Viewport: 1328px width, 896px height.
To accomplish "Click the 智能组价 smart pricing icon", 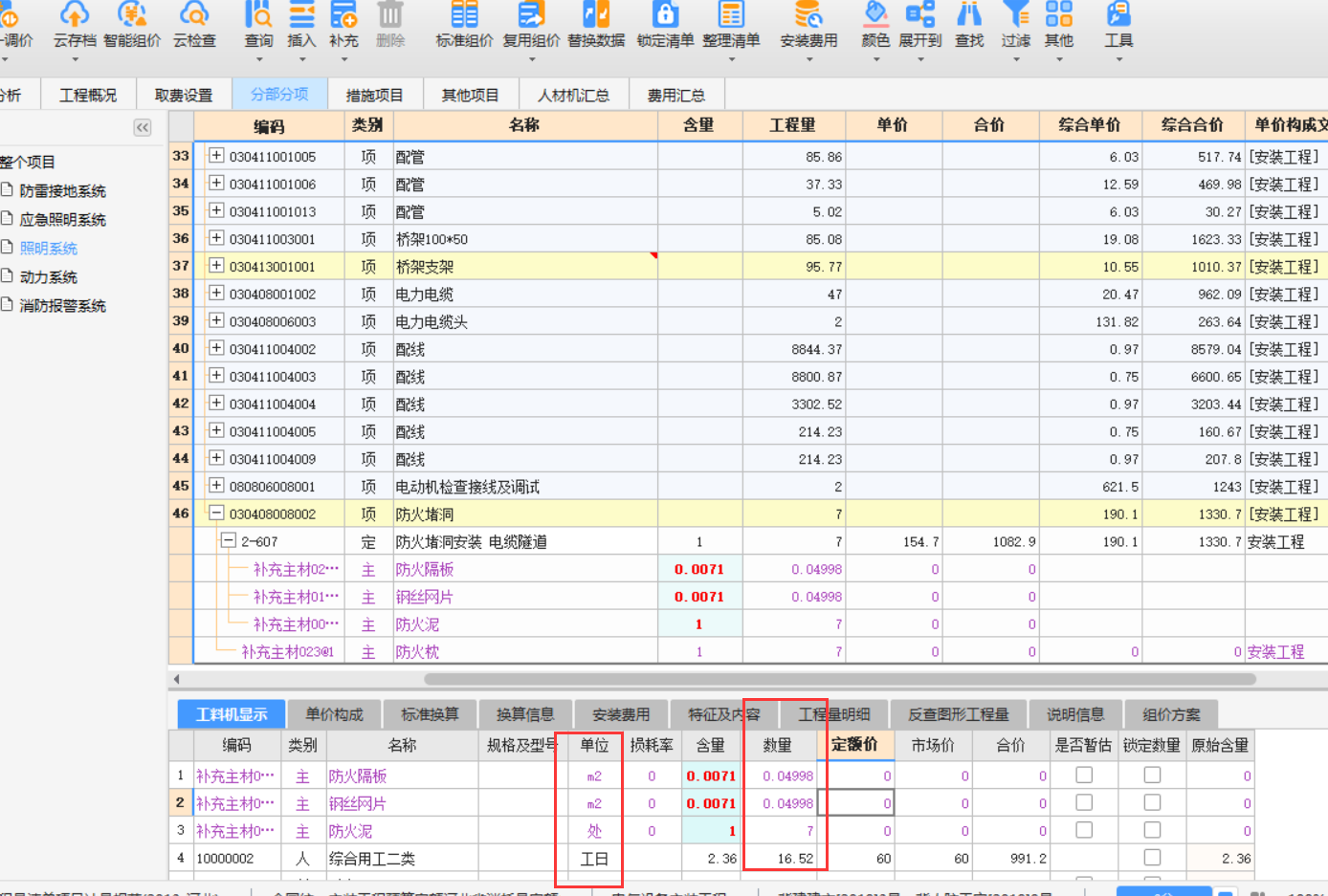I will tap(132, 14).
